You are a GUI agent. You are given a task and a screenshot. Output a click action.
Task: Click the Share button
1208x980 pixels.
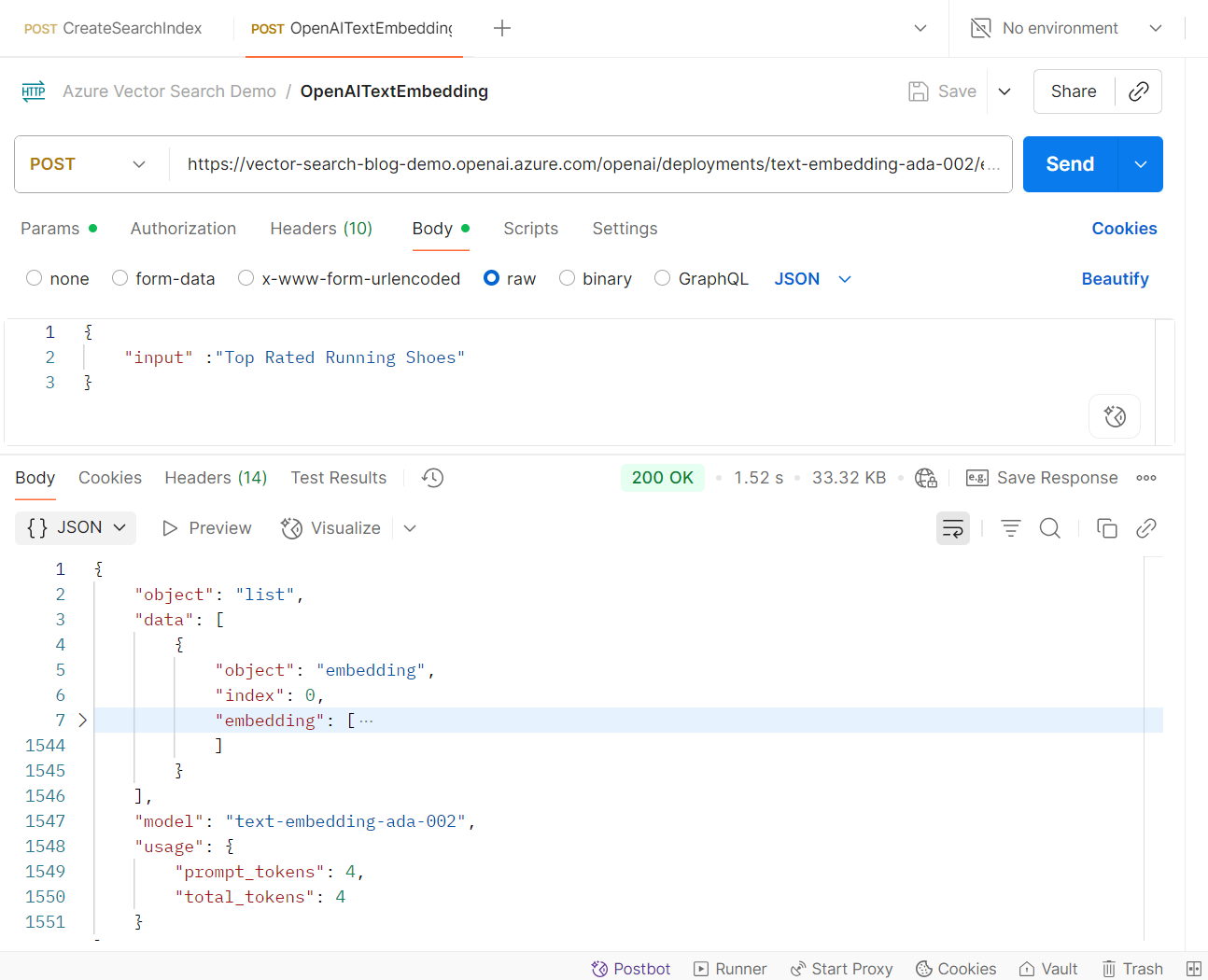(1074, 91)
